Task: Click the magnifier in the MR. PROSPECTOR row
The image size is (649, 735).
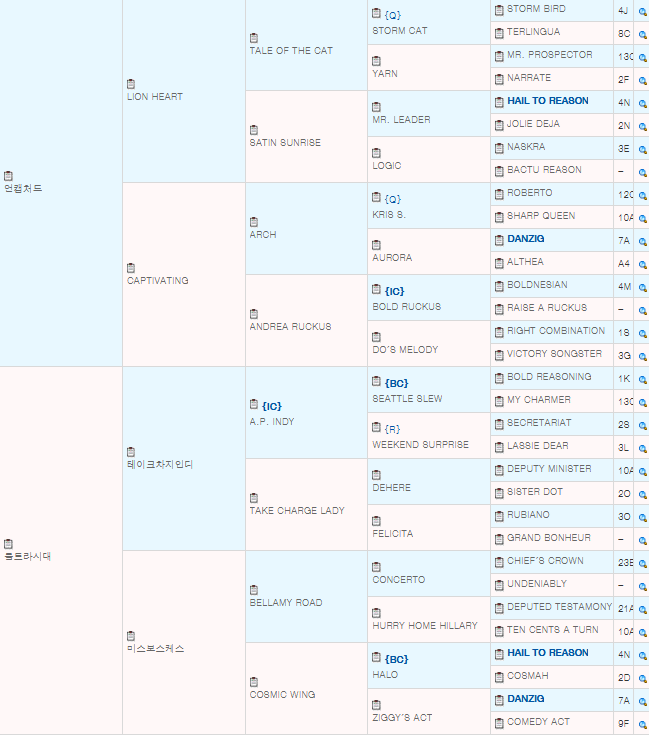Action: point(642,56)
